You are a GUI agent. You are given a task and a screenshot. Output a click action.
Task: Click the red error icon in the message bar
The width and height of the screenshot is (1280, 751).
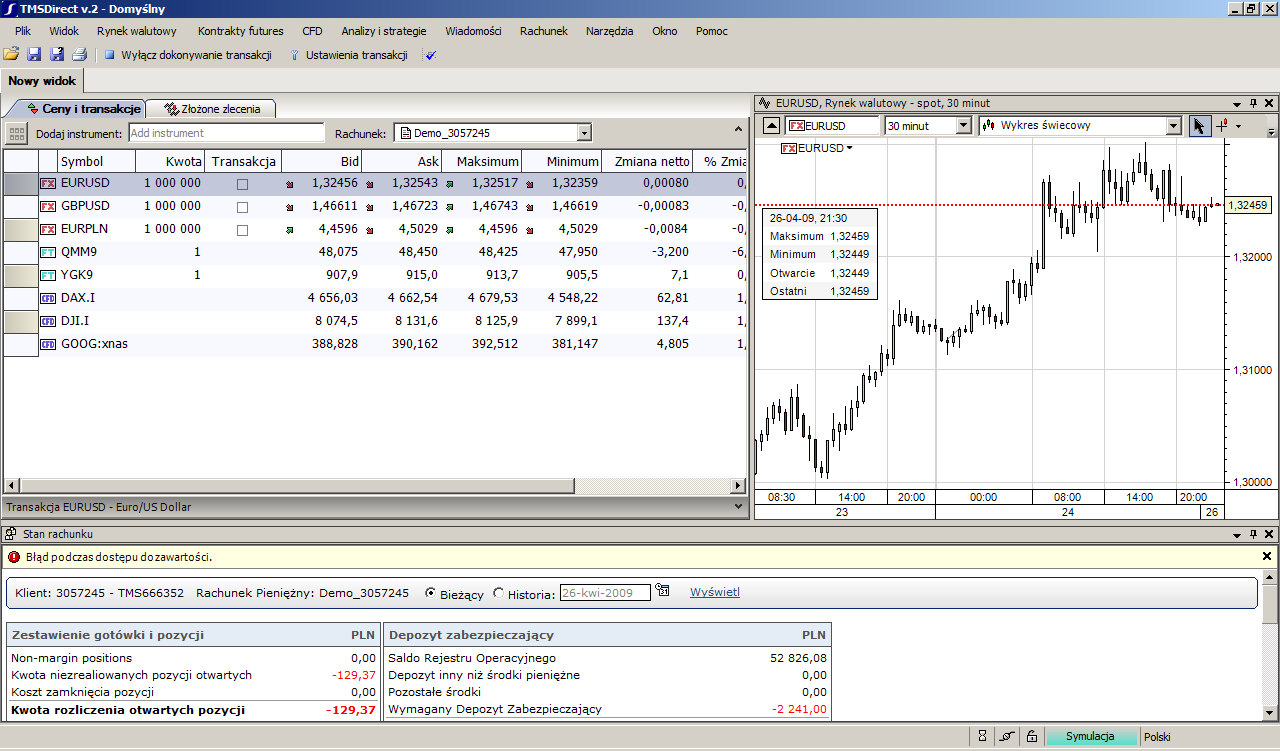[14, 557]
